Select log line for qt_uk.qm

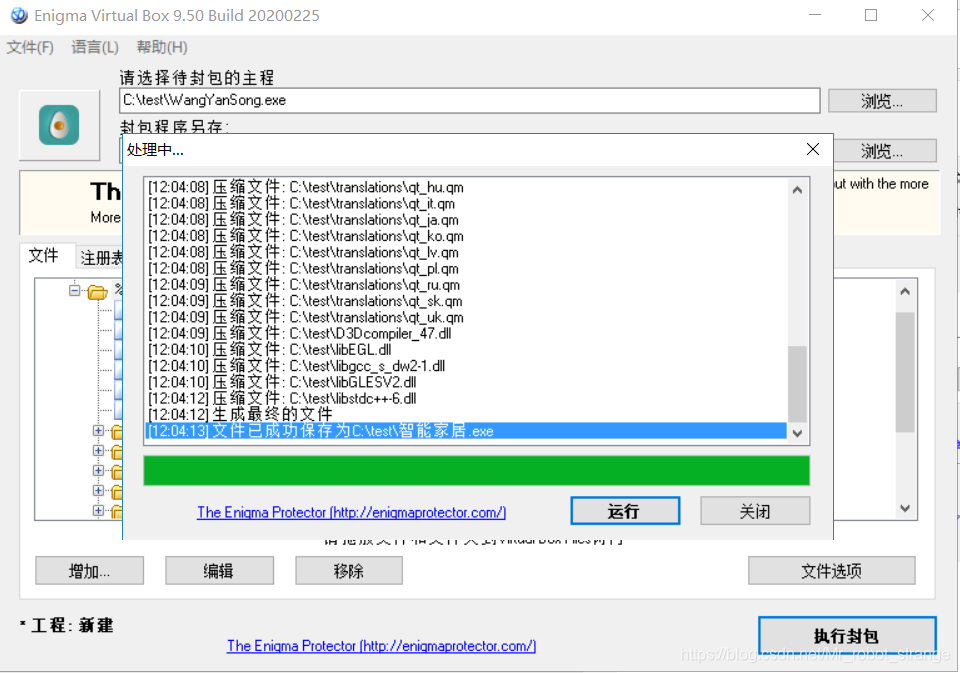tap(466, 317)
